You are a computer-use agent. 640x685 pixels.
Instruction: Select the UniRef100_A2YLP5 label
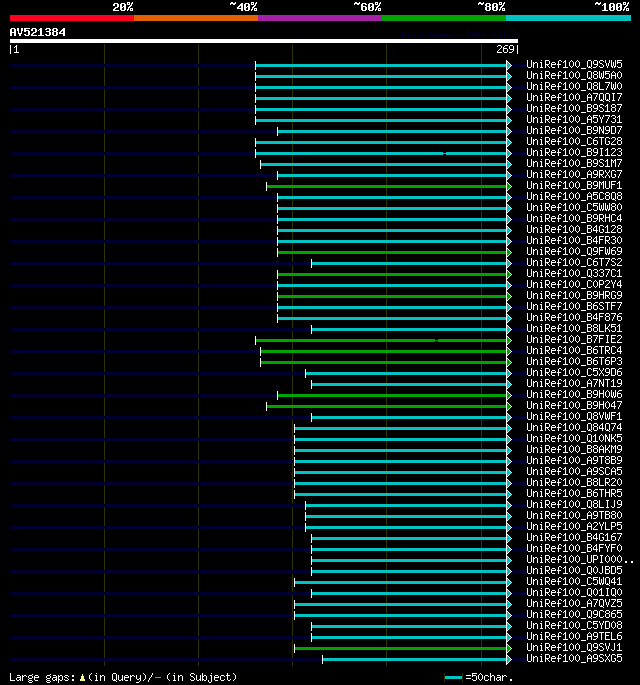[574, 526]
